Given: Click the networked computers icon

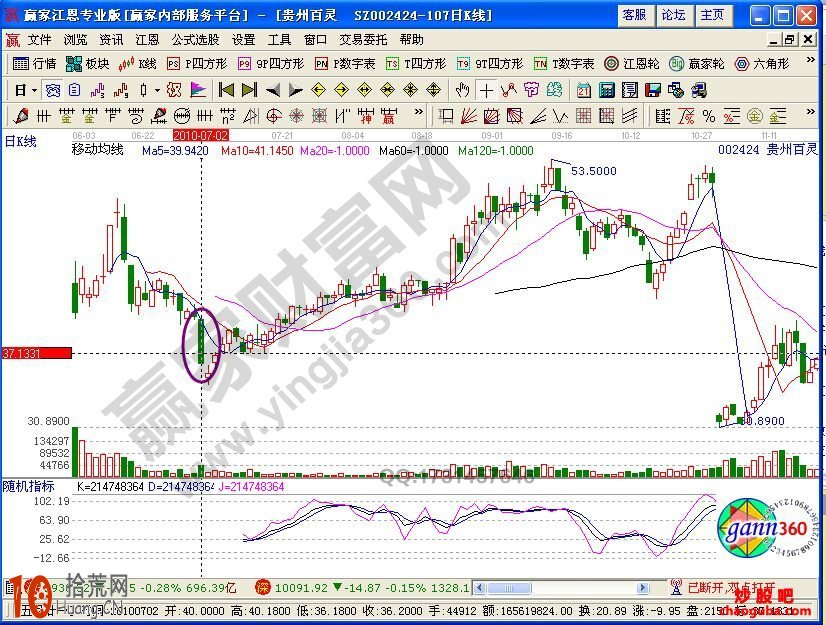Looking at the screenshot, I should [x=676, y=91].
